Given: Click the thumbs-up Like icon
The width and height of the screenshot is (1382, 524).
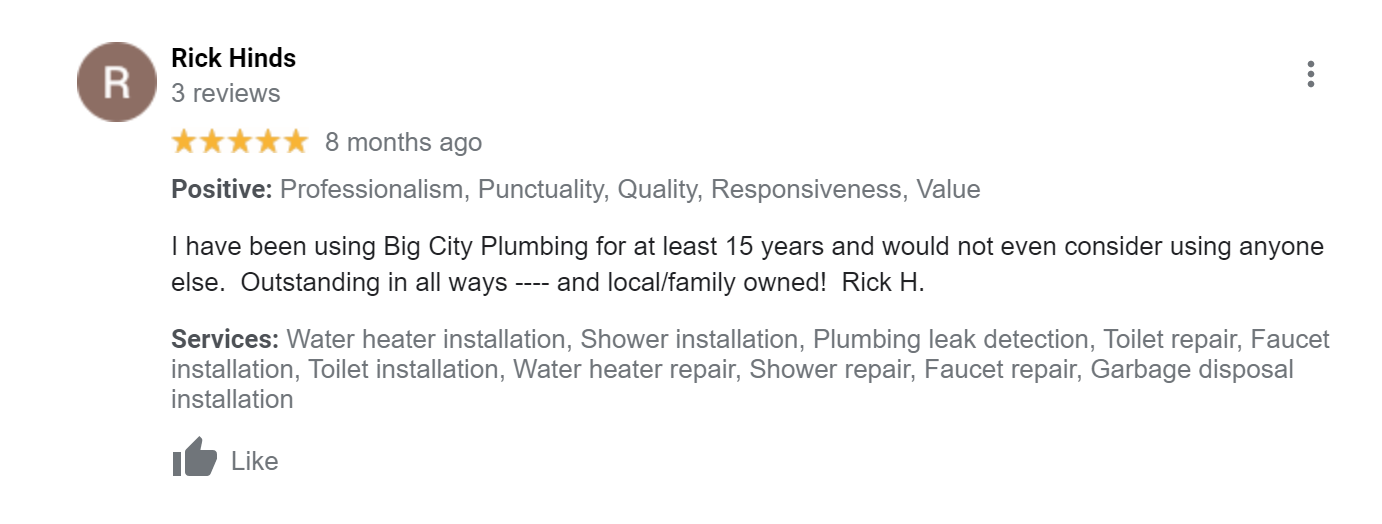Looking at the screenshot, I should tap(194, 459).
